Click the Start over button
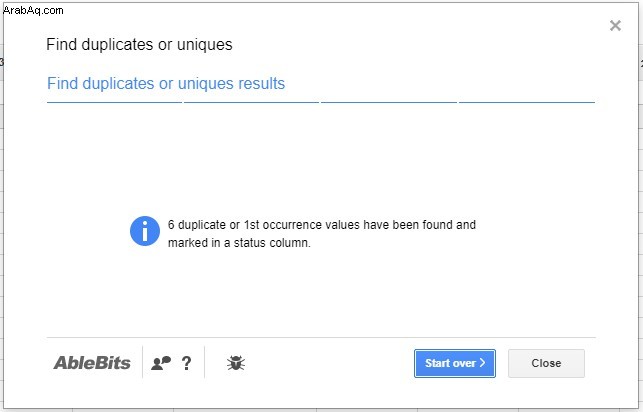Viewport: 643px width, 412px height. coord(455,363)
